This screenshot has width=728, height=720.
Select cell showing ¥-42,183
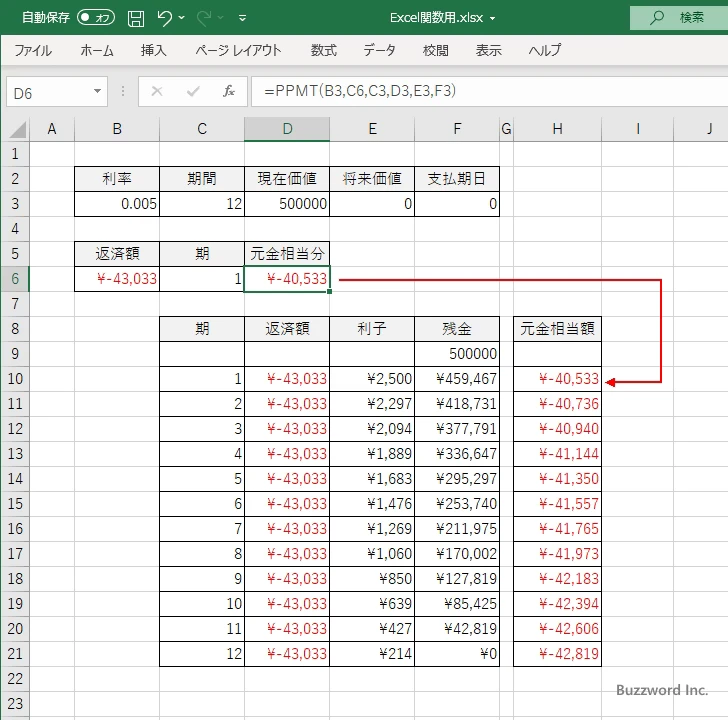[x=557, y=579]
